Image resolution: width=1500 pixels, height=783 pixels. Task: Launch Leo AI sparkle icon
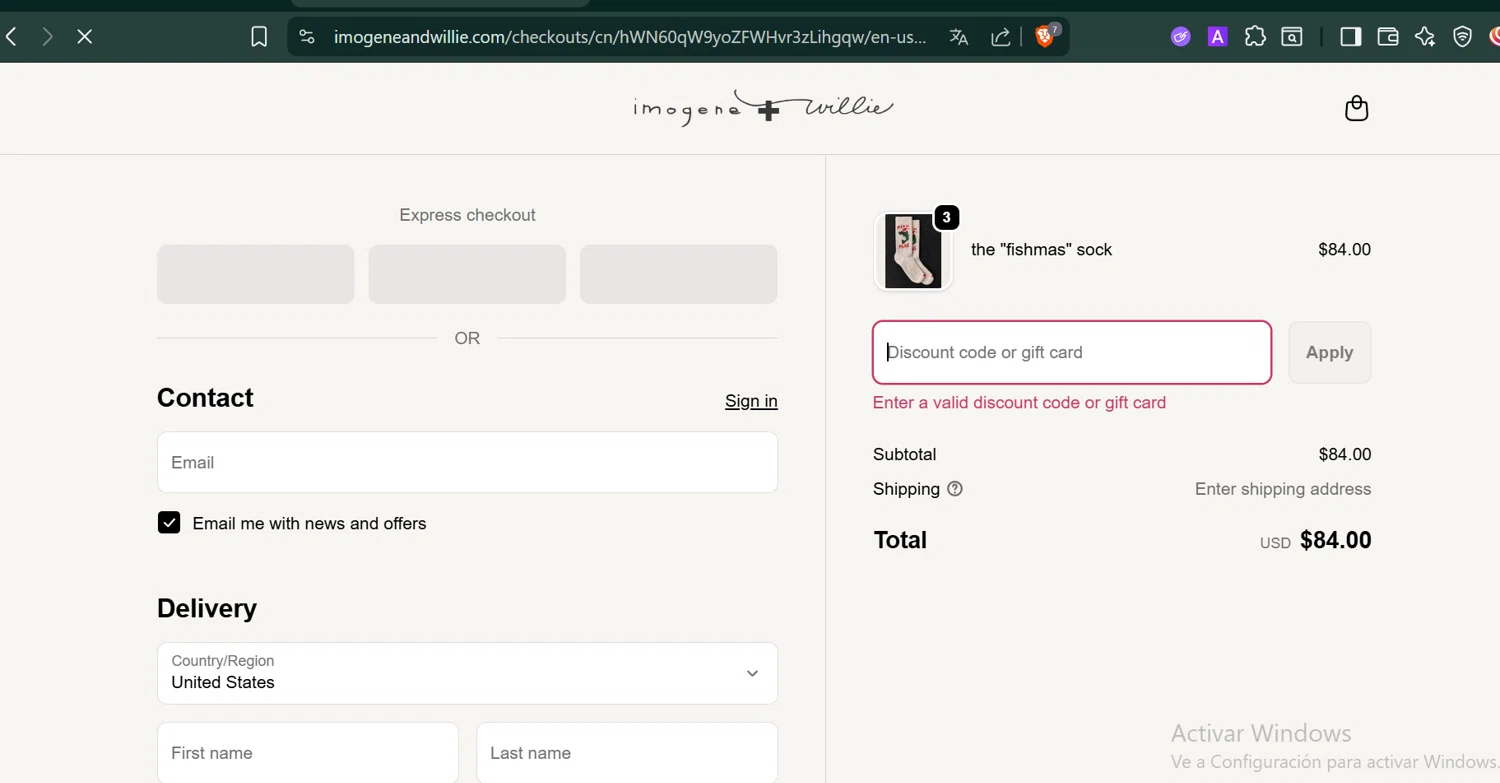click(x=1425, y=37)
